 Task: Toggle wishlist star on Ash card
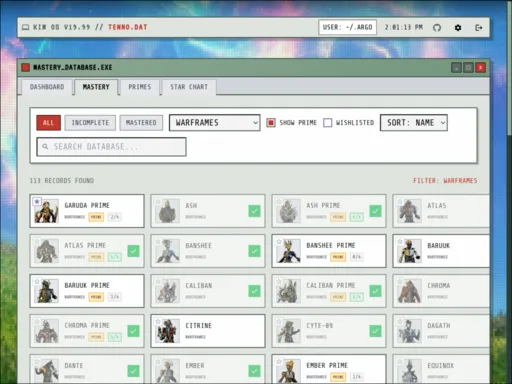(x=158, y=201)
